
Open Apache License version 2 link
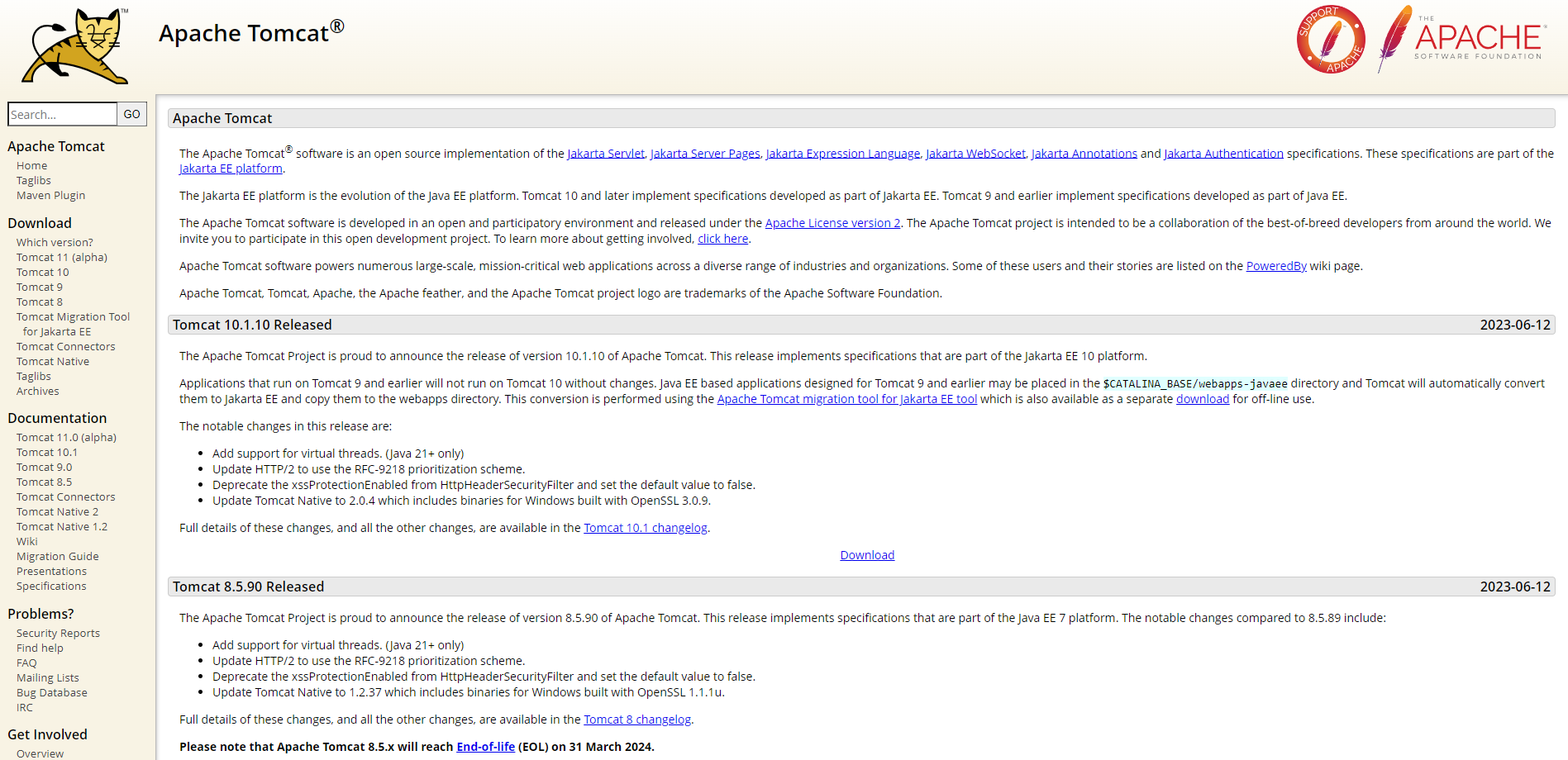pyautogui.click(x=832, y=223)
